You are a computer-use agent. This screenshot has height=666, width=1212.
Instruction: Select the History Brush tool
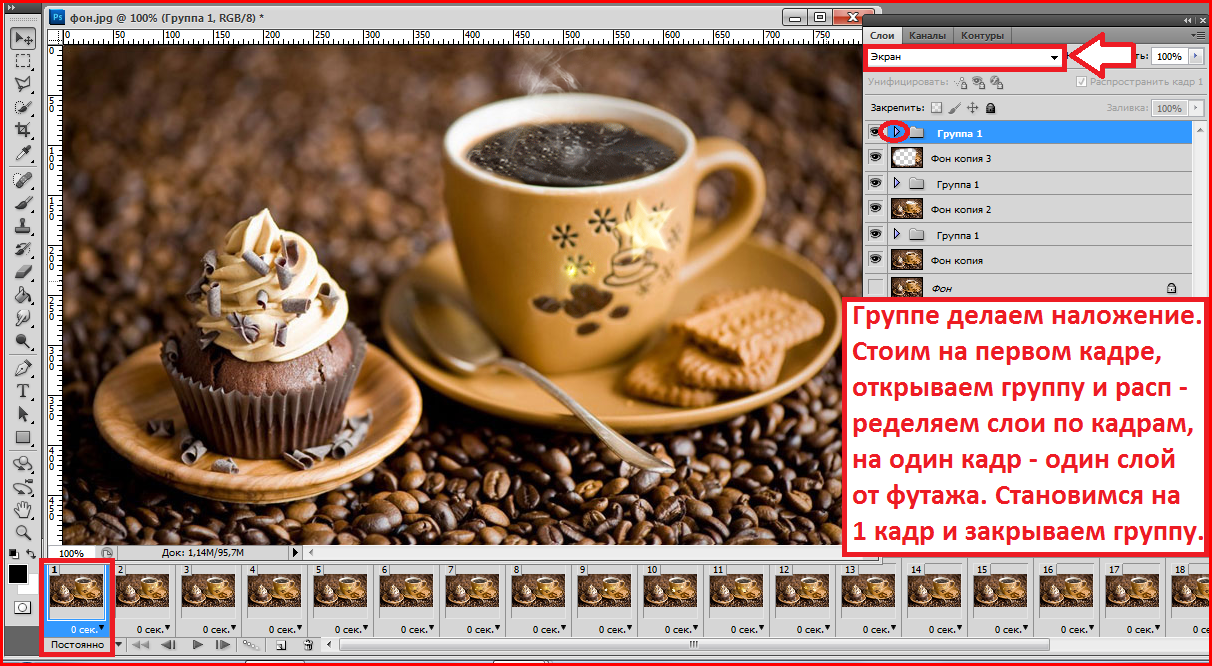(x=23, y=249)
